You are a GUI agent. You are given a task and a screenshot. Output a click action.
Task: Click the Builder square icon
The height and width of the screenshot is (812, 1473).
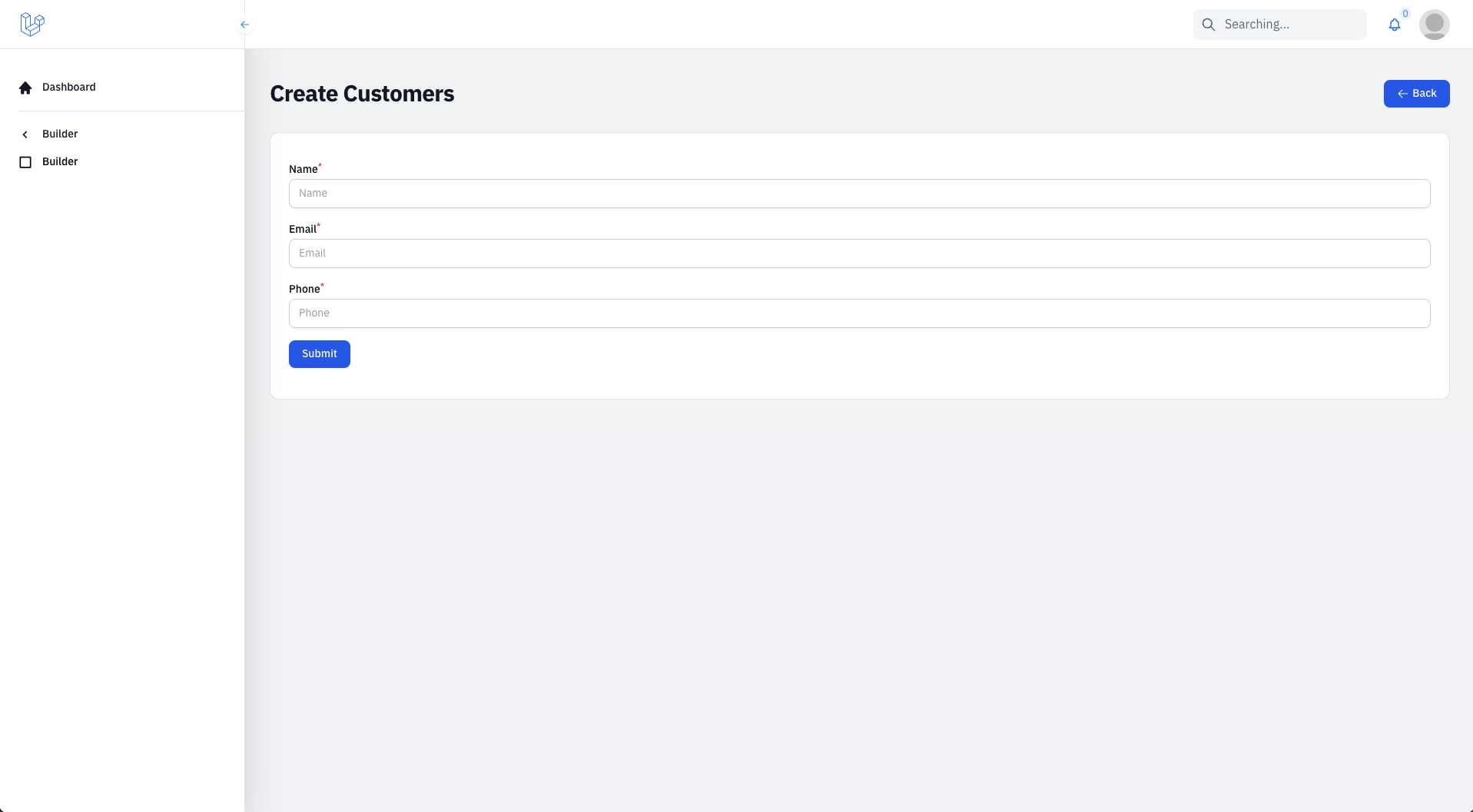[x=25, y=162]
